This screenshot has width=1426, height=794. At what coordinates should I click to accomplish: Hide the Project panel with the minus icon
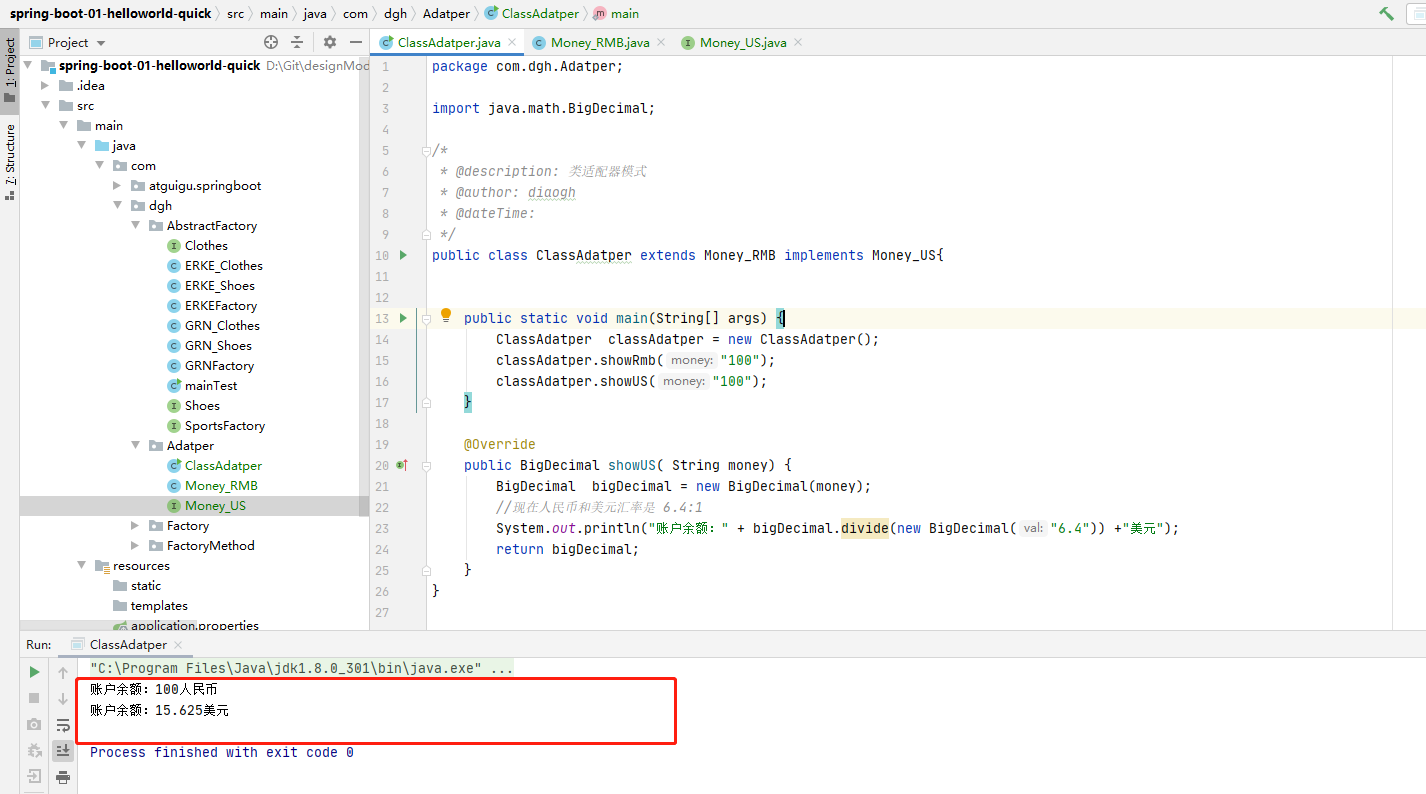tap(356, 42)
